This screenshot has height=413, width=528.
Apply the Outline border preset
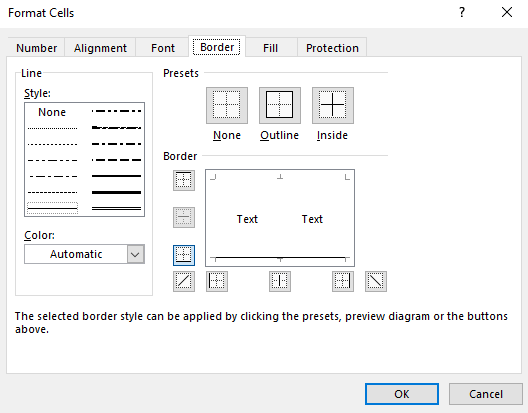(279, 105)
